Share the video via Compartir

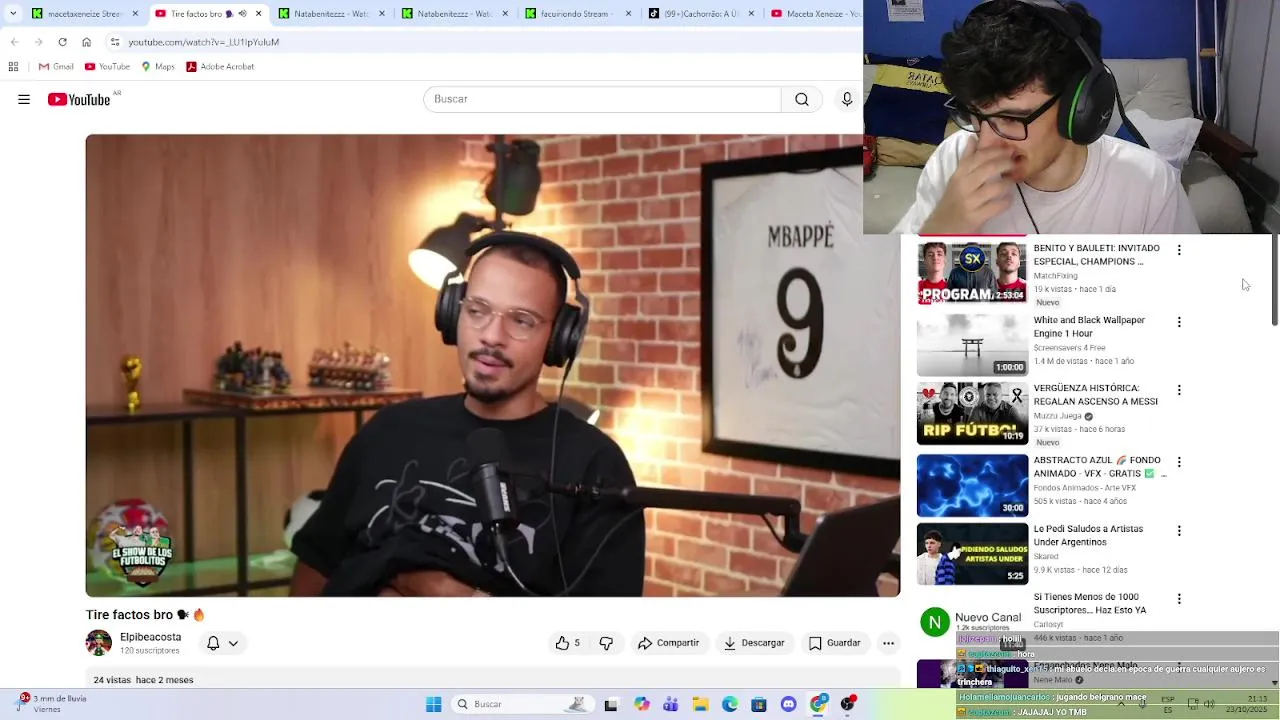[669, 643]
